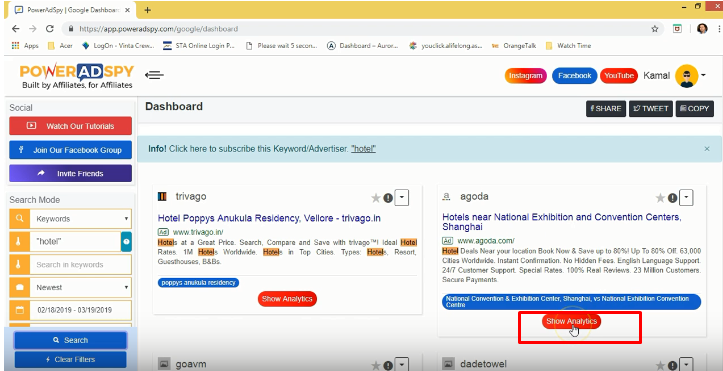723x371 pixels.
Task: Report agoda ad via exclamation icon
Action: click(673, 198)
